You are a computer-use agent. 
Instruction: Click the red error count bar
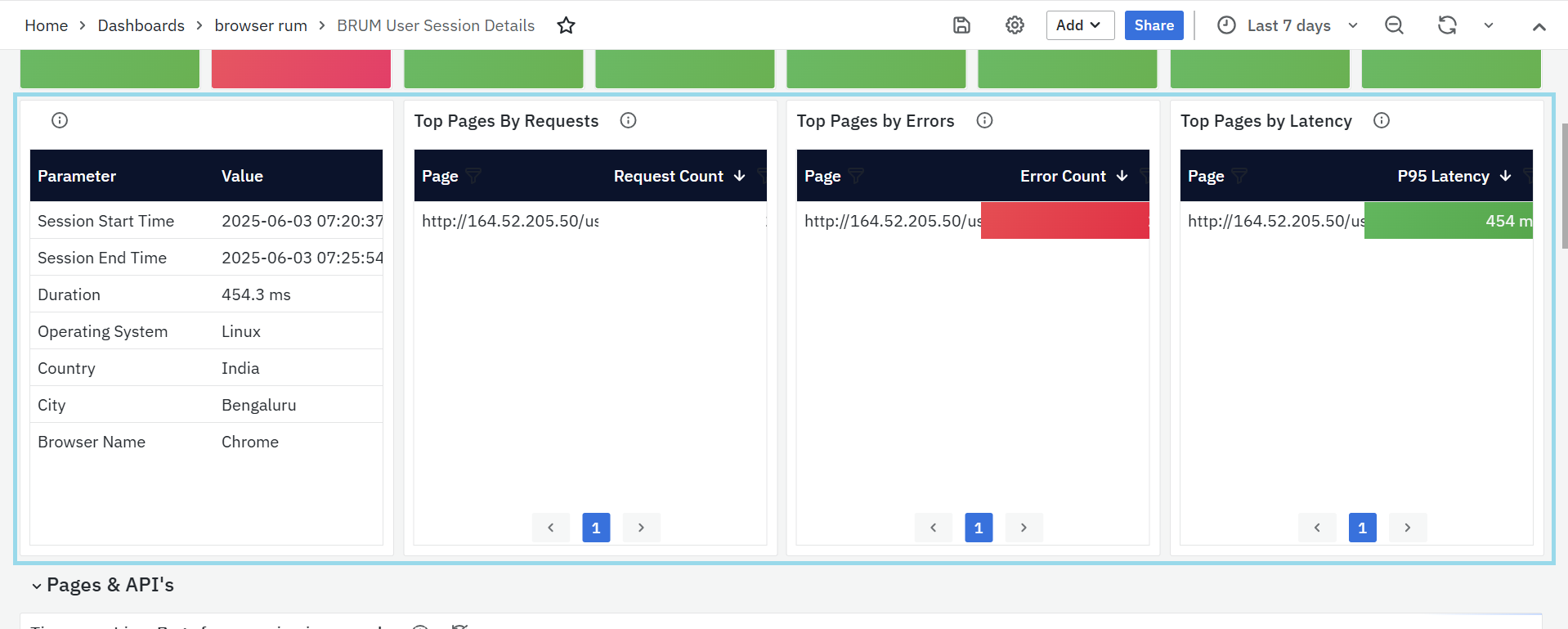(x=1064, y=221)
